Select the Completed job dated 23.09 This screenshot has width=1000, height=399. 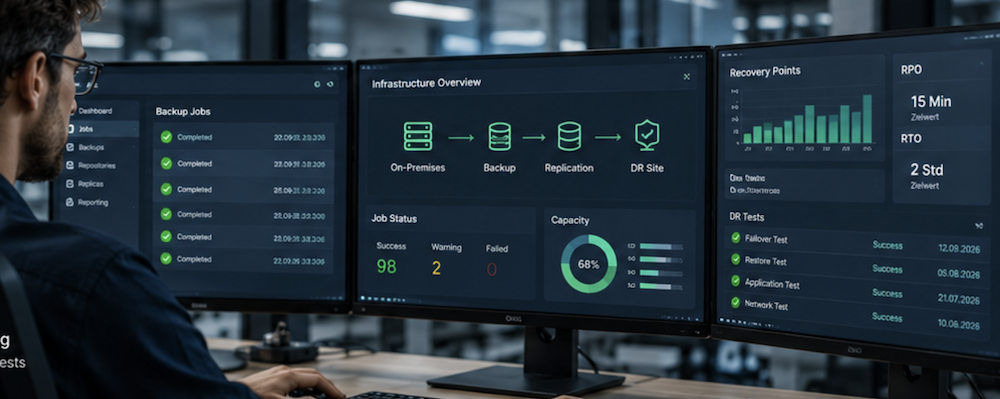pos(244,237)
